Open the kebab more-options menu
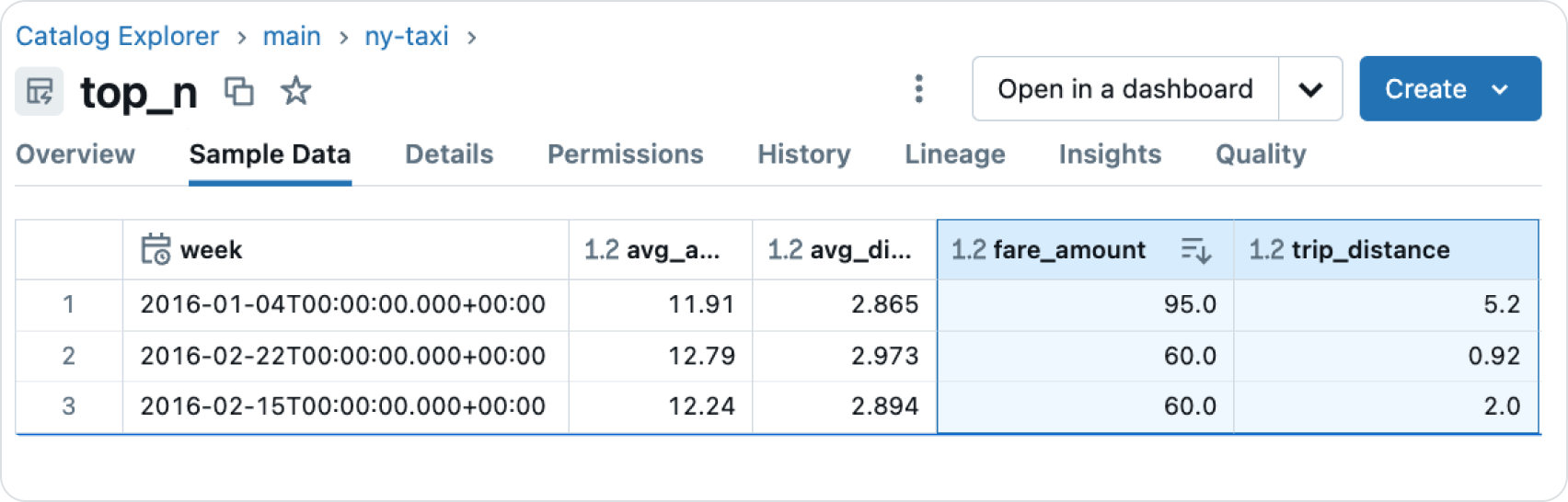The height and width of the screenshot is (502, 1568). click(x=918, y=89)
